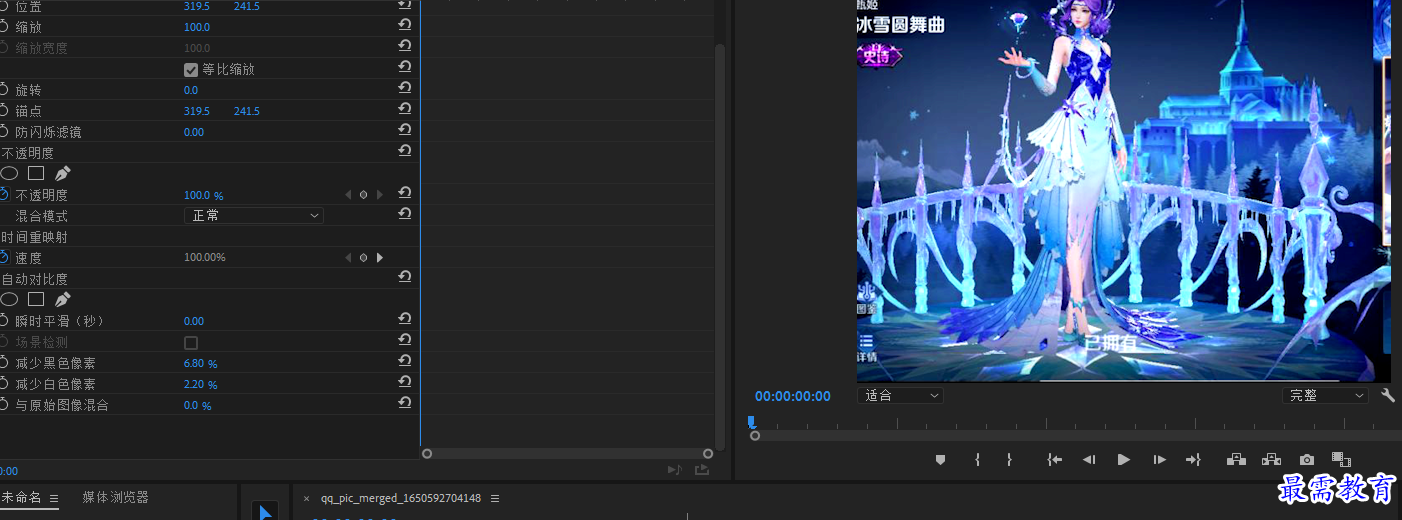Screen dimensions: 1402x520
Task: Open the 完整 playback resolution dropdown
Action: (x=1325, y=395)
